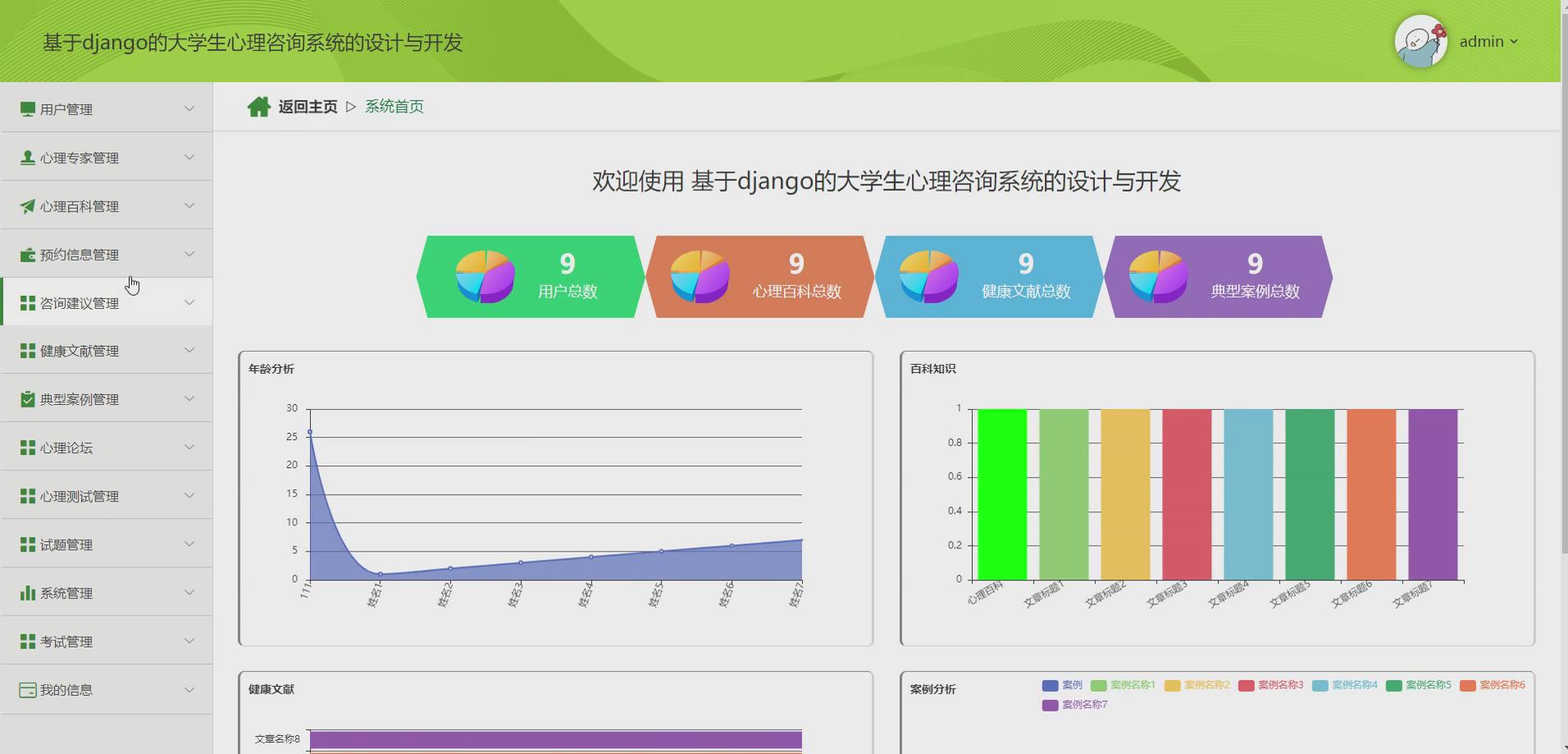Expand the 典型案例管理 chevron
The width and height of the screenshot is (1568, 754).
[x=189, y=398]
